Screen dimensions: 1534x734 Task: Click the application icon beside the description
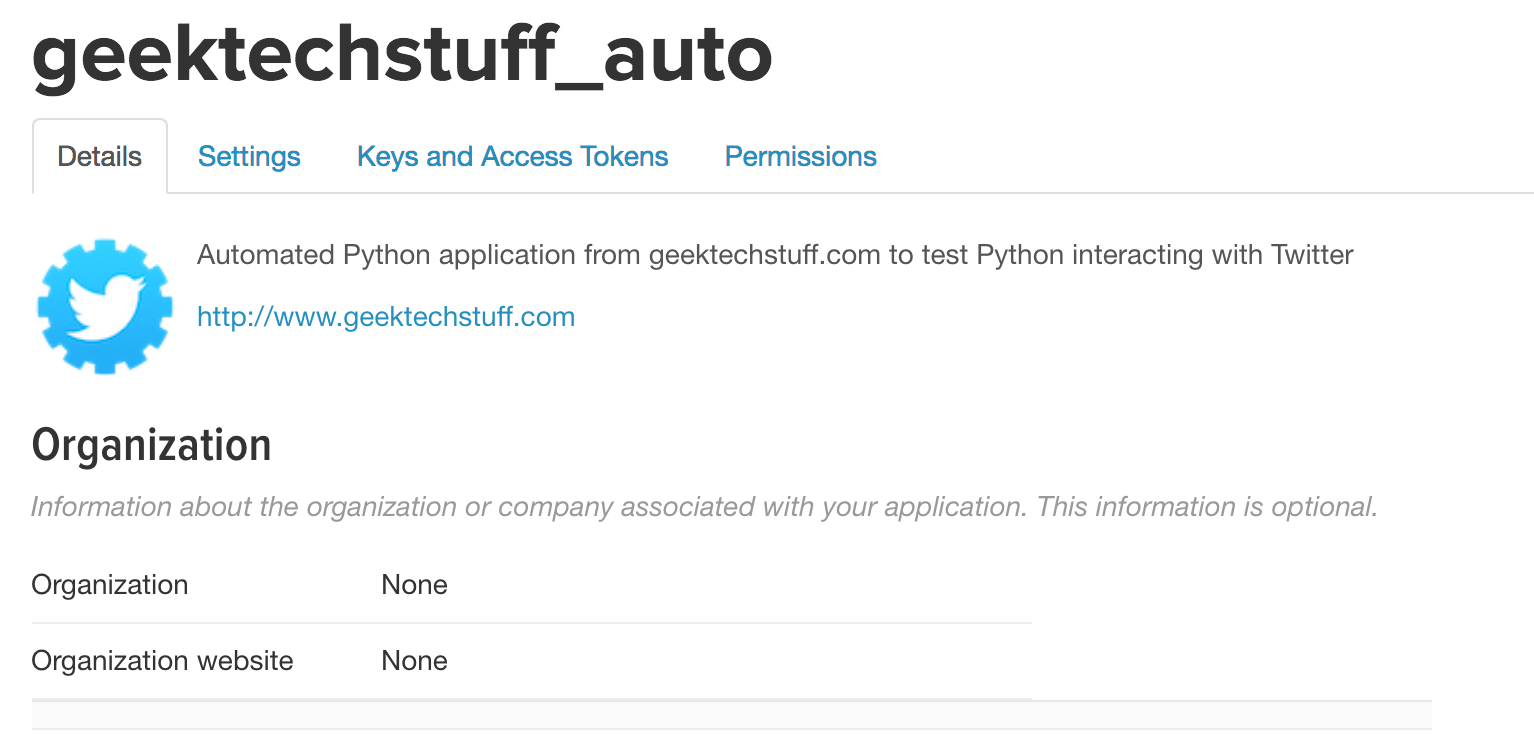pyautogui.click(x=104, y=305)
